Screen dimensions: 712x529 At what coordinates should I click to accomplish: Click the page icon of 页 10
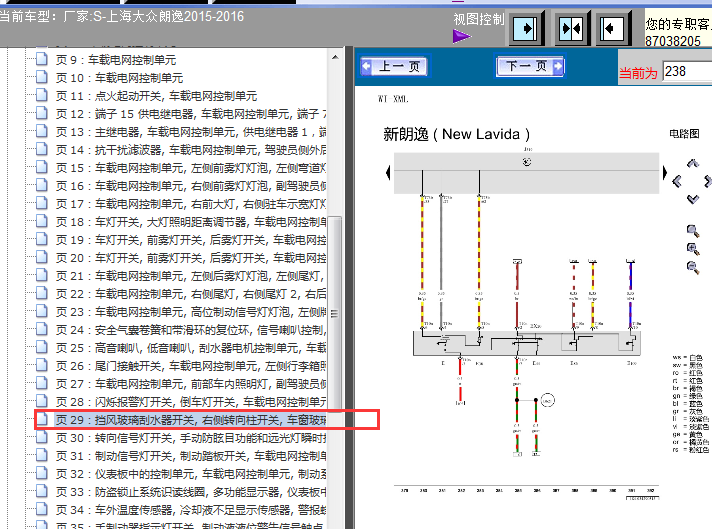(x=42, y=77)
